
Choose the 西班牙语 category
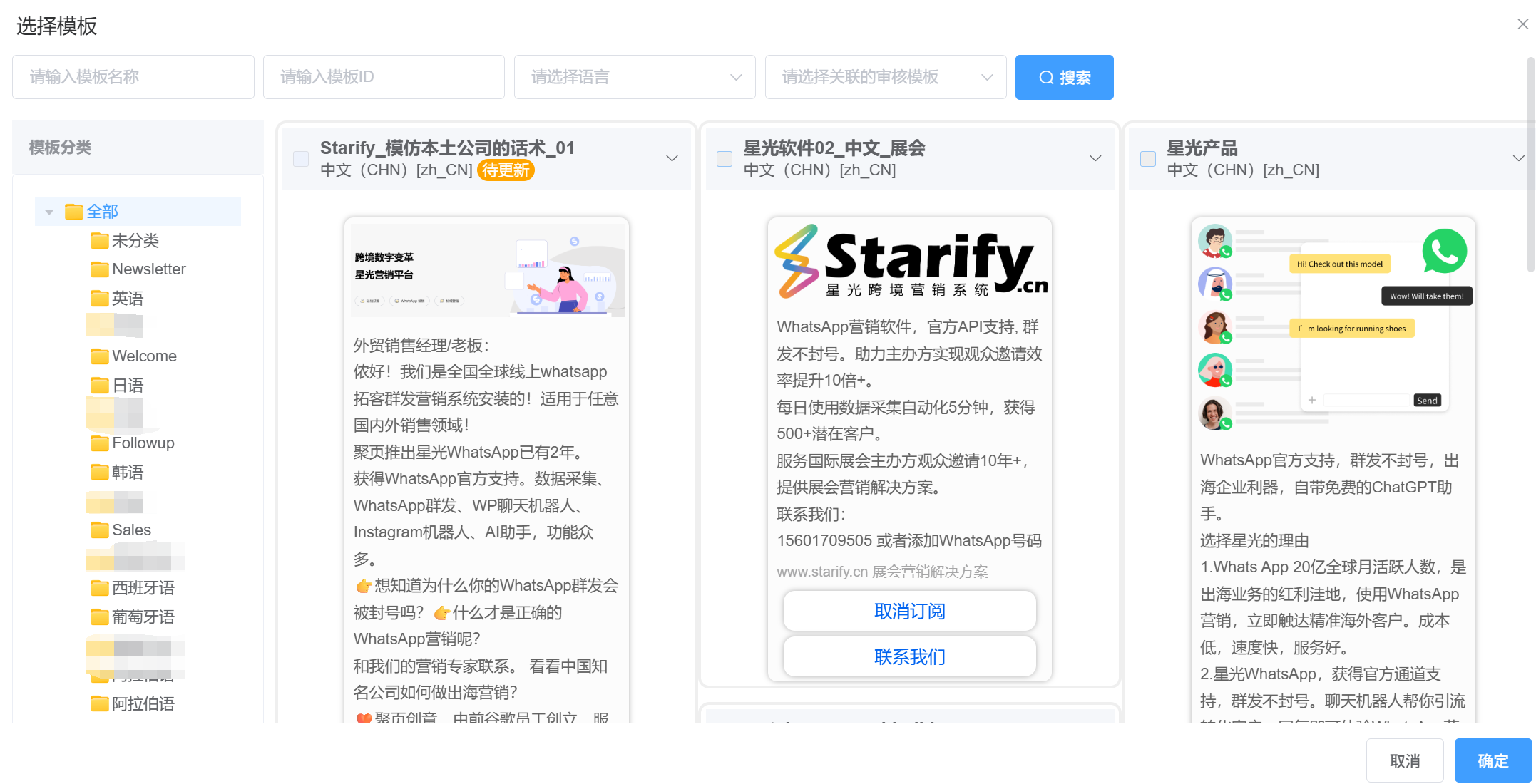coord(143,588)
